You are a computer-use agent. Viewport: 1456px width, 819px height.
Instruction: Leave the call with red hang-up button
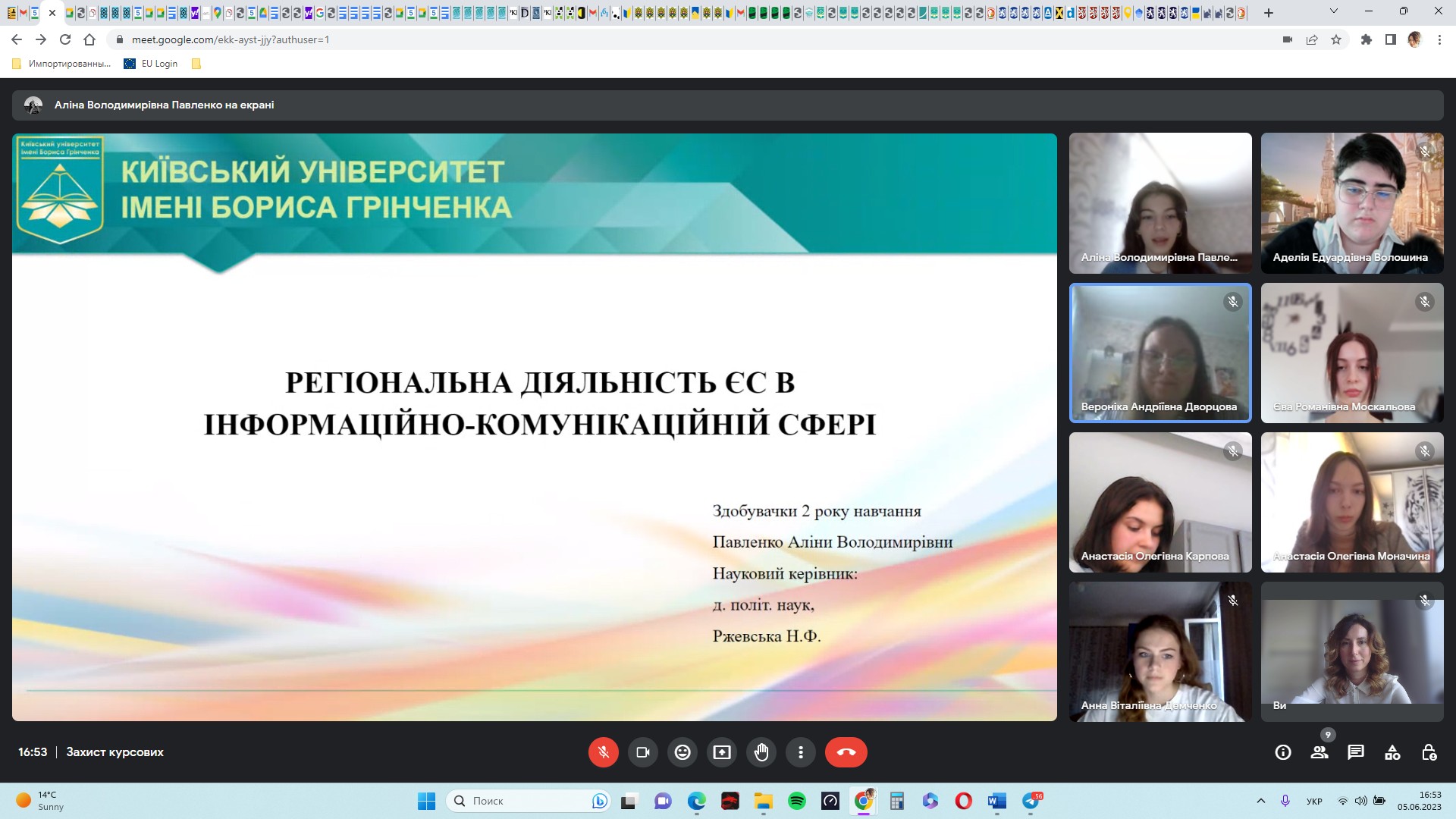(x=846, y=752)
